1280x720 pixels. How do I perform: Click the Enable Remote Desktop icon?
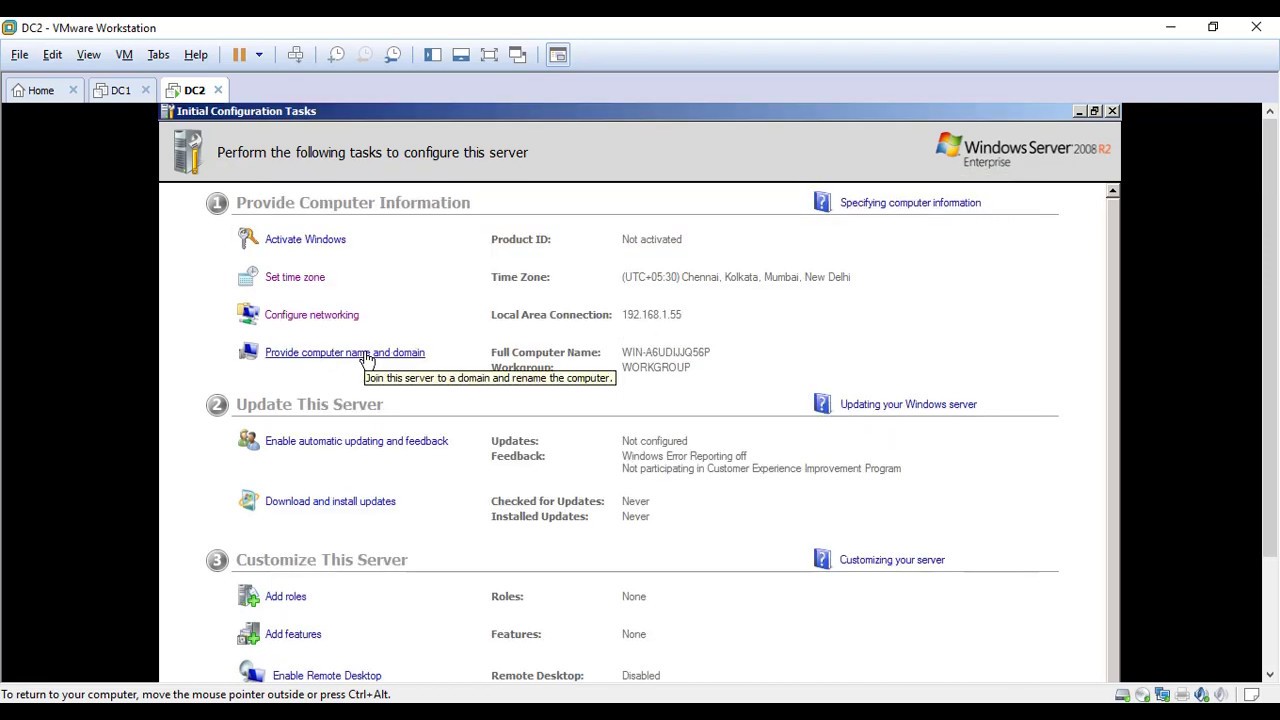[252, 674]
